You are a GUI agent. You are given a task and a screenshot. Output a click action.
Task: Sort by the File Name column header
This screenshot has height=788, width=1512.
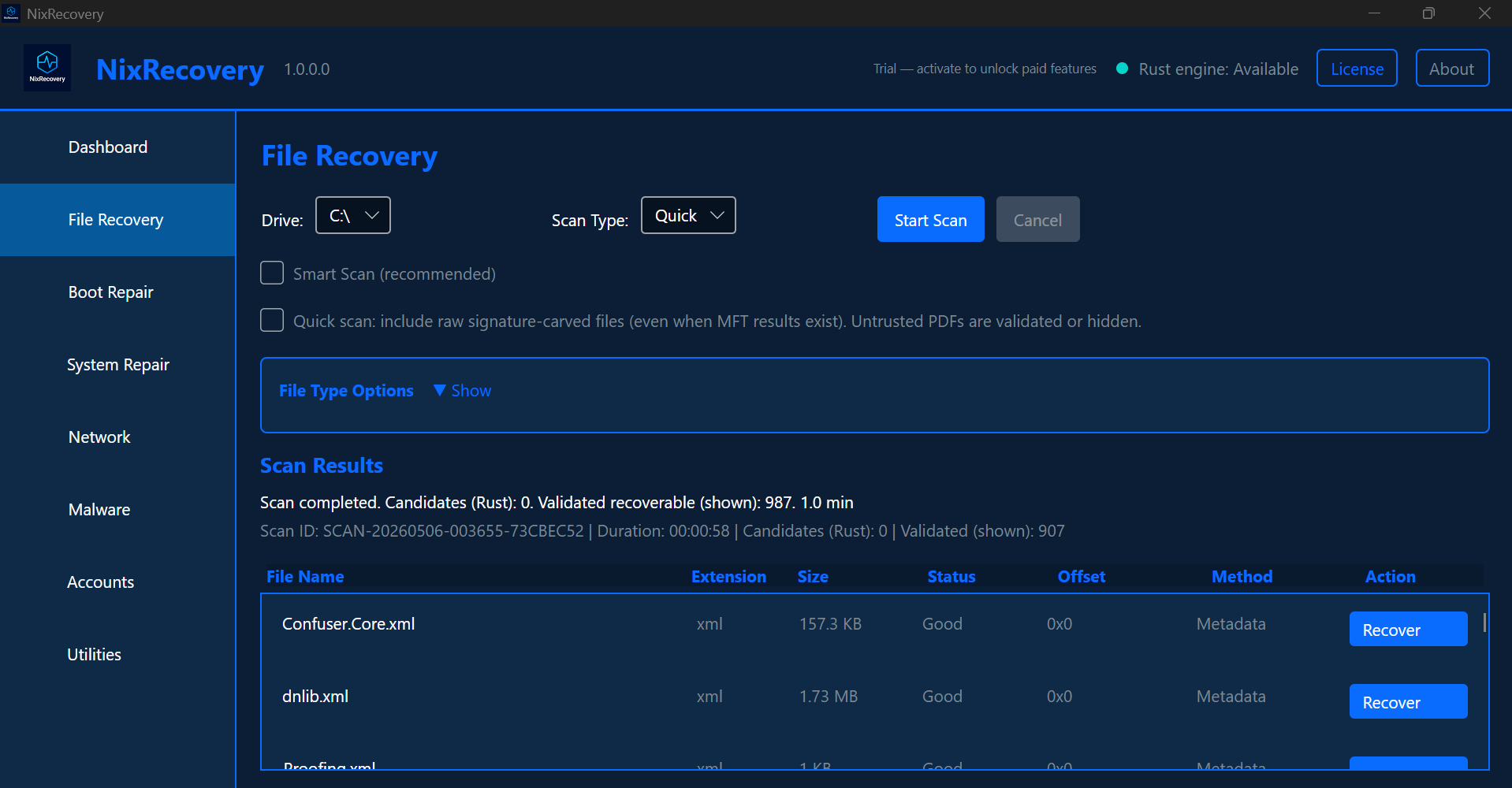pyautogui.click(x=305, y=577)
